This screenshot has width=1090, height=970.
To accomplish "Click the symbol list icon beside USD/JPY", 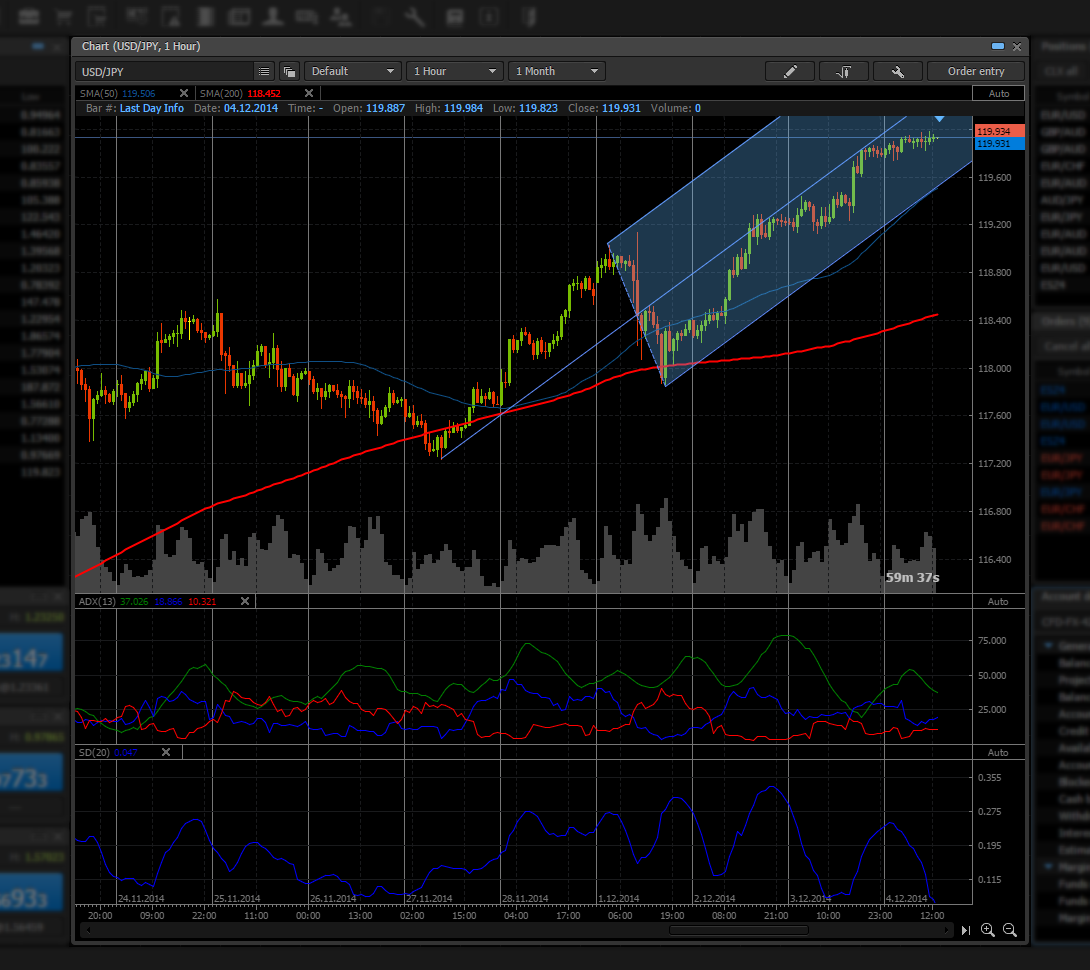I will pos(263,71).
